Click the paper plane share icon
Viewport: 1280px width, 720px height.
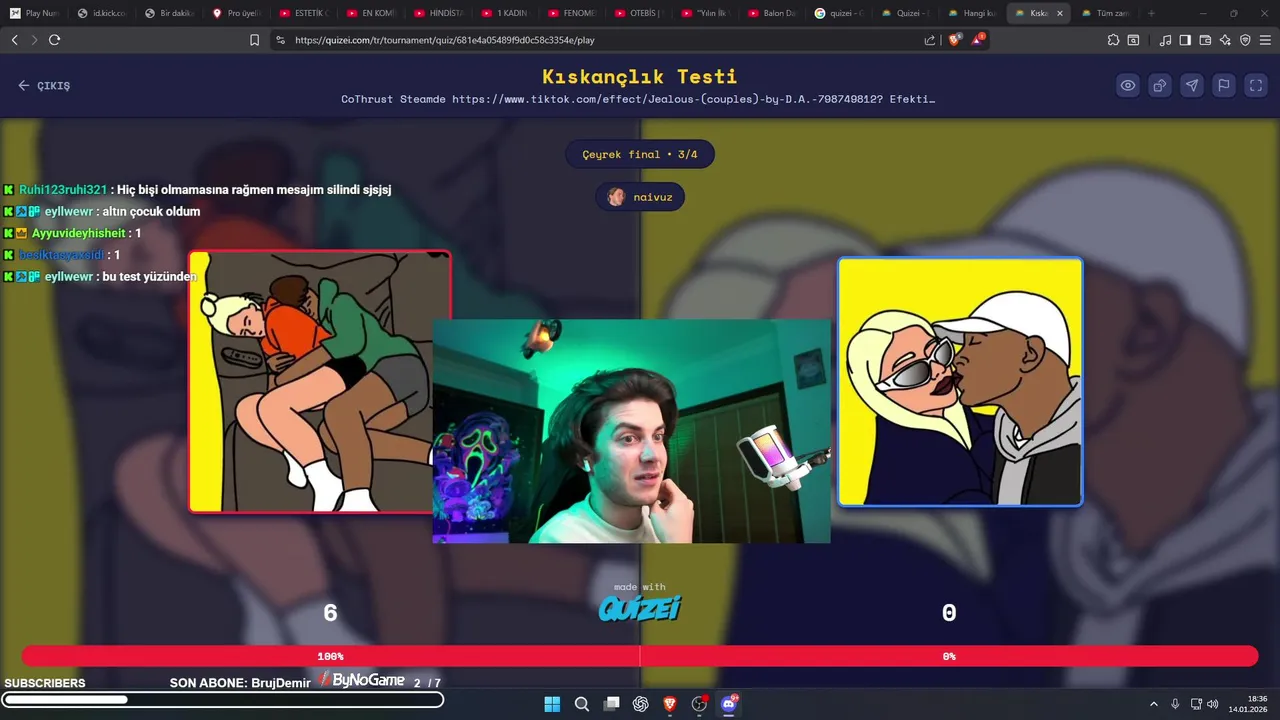(x=1192, y=85)
